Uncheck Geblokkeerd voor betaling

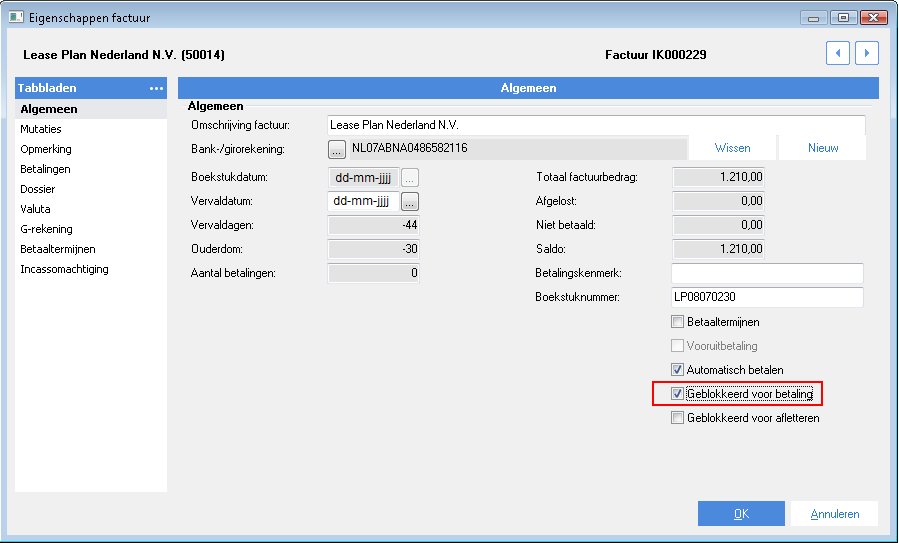677,394
